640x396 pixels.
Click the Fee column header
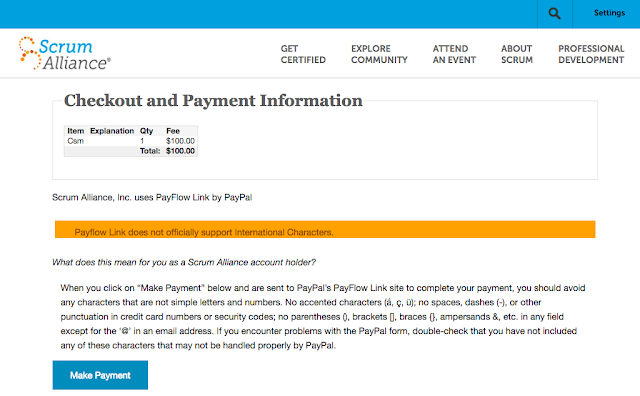coord(173,131)
